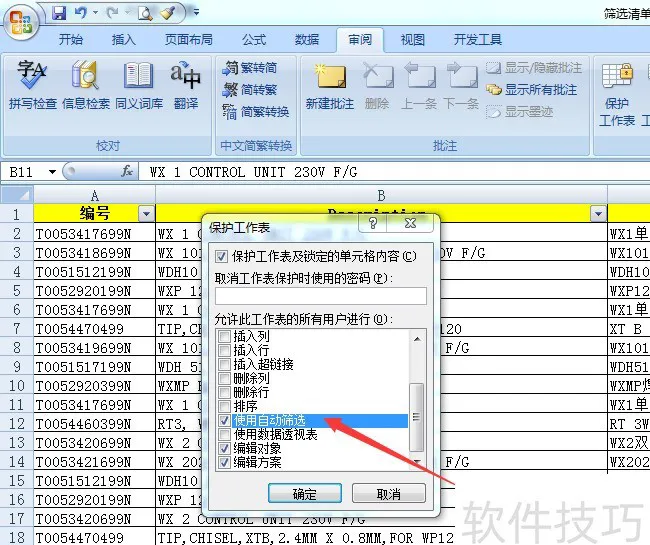
Task: Open the Description column filter dropdown
Action: [598, 214]
